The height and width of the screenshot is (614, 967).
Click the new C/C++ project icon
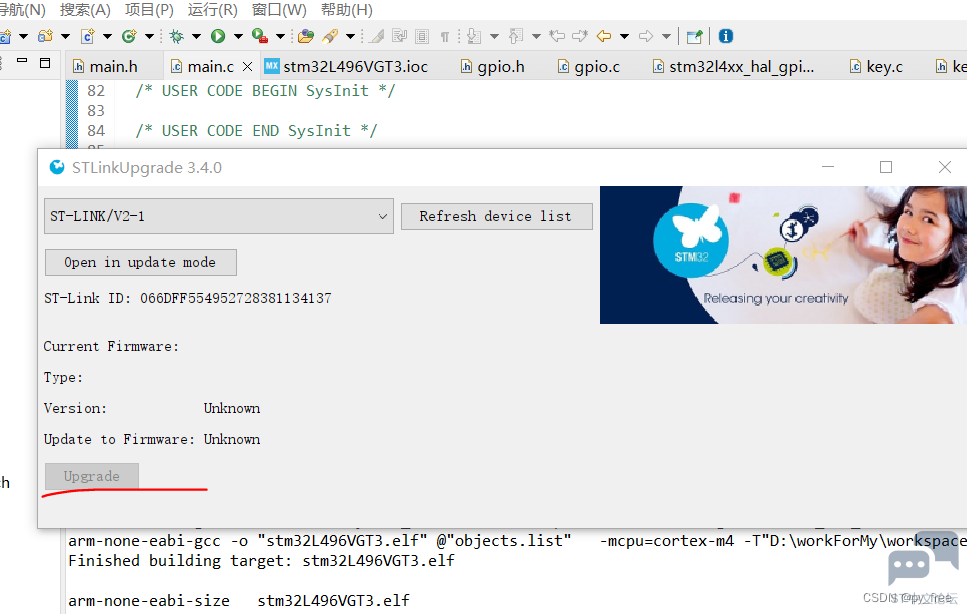[x=5, y=37]
